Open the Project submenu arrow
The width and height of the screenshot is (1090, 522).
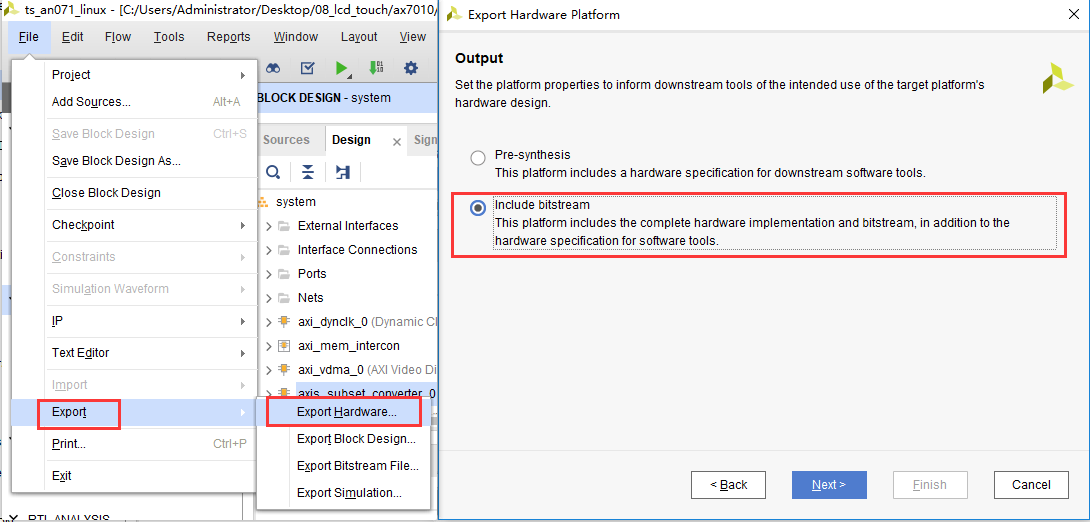pyautogui.click(x=243, y=75)
